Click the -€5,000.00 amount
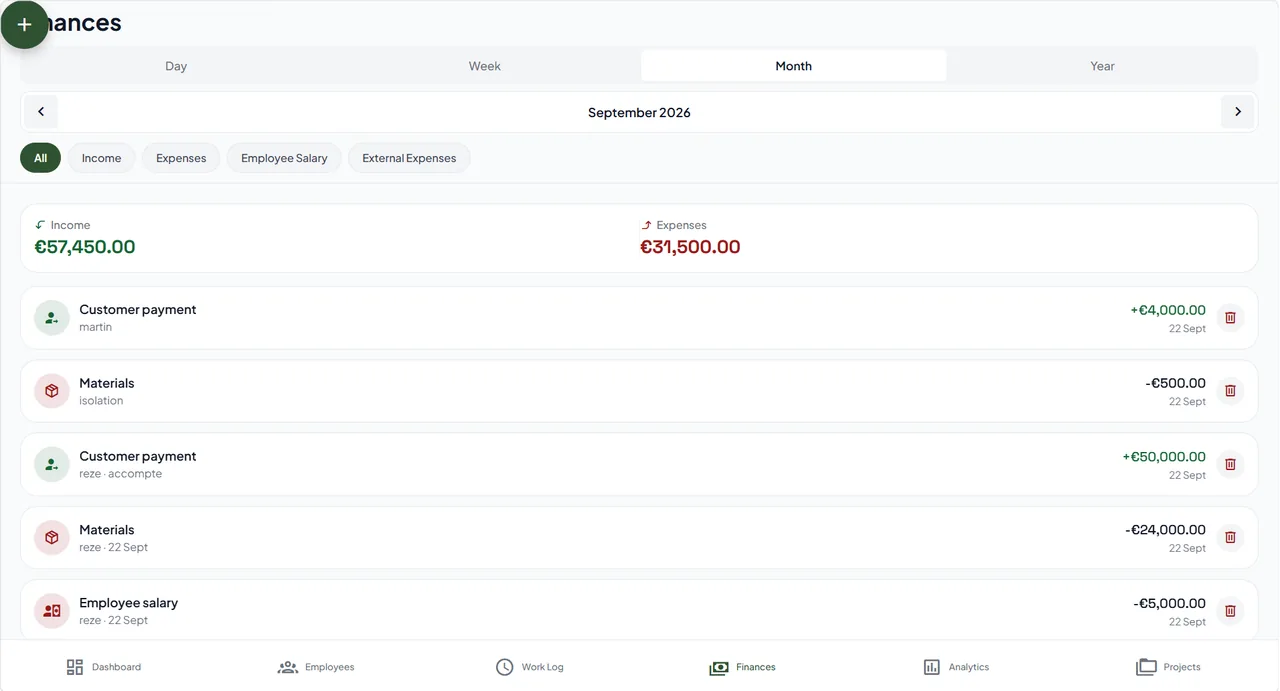Image resolution: width=1280 pixels, height=691 pixels. coord(1169,603)
